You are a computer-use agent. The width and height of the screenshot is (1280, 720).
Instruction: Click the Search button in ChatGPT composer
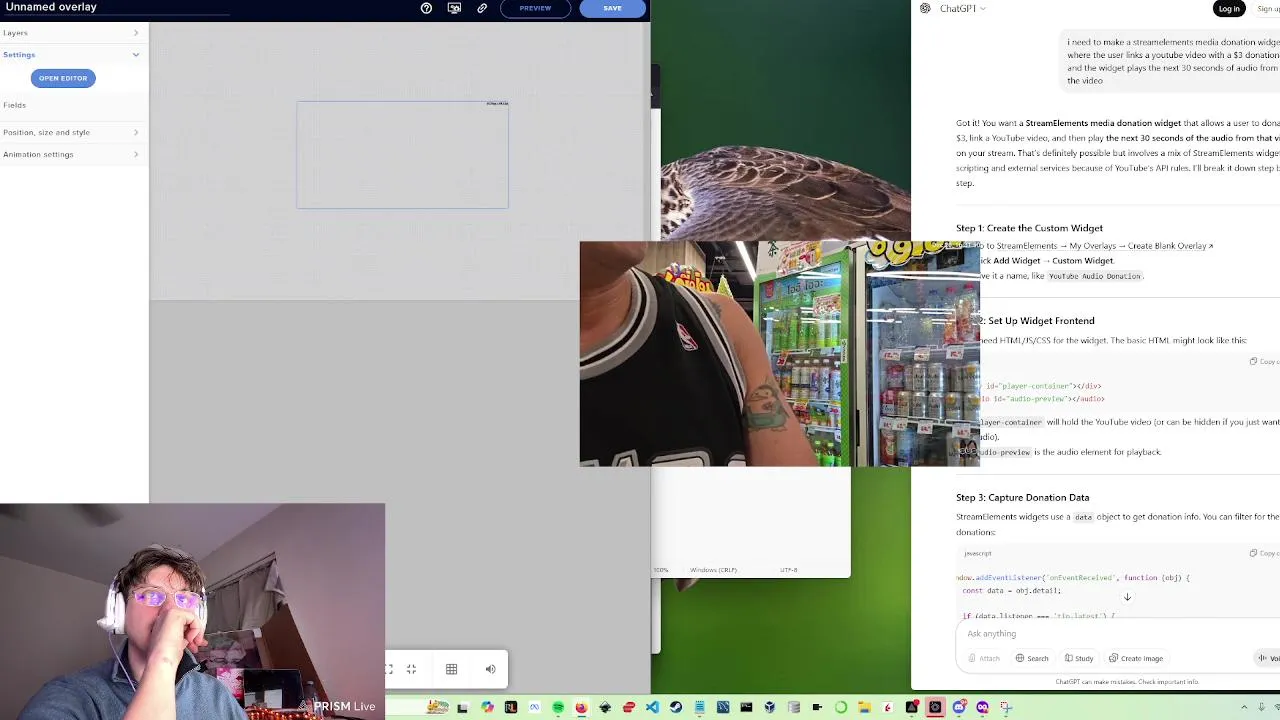click(1032, 658)
